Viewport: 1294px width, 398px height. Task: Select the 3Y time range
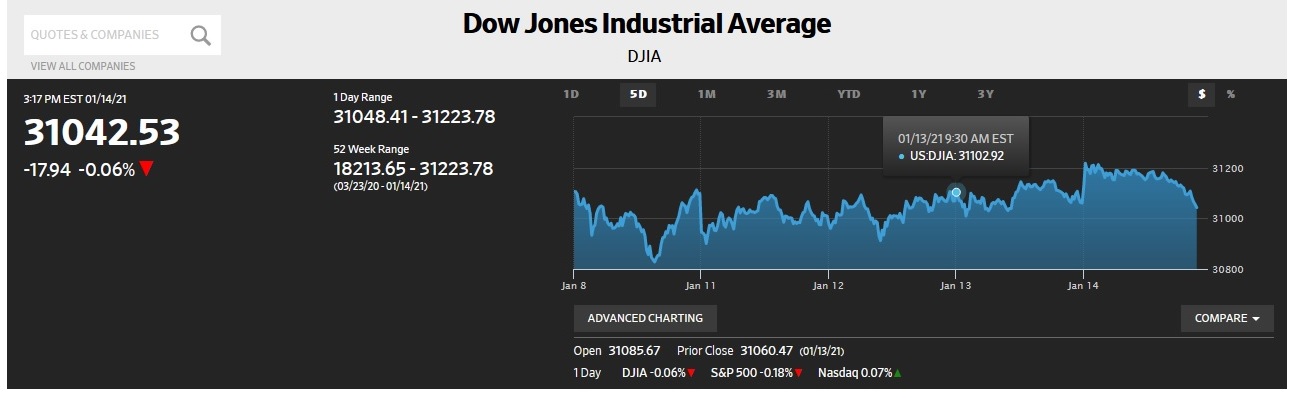pos(985,94)
